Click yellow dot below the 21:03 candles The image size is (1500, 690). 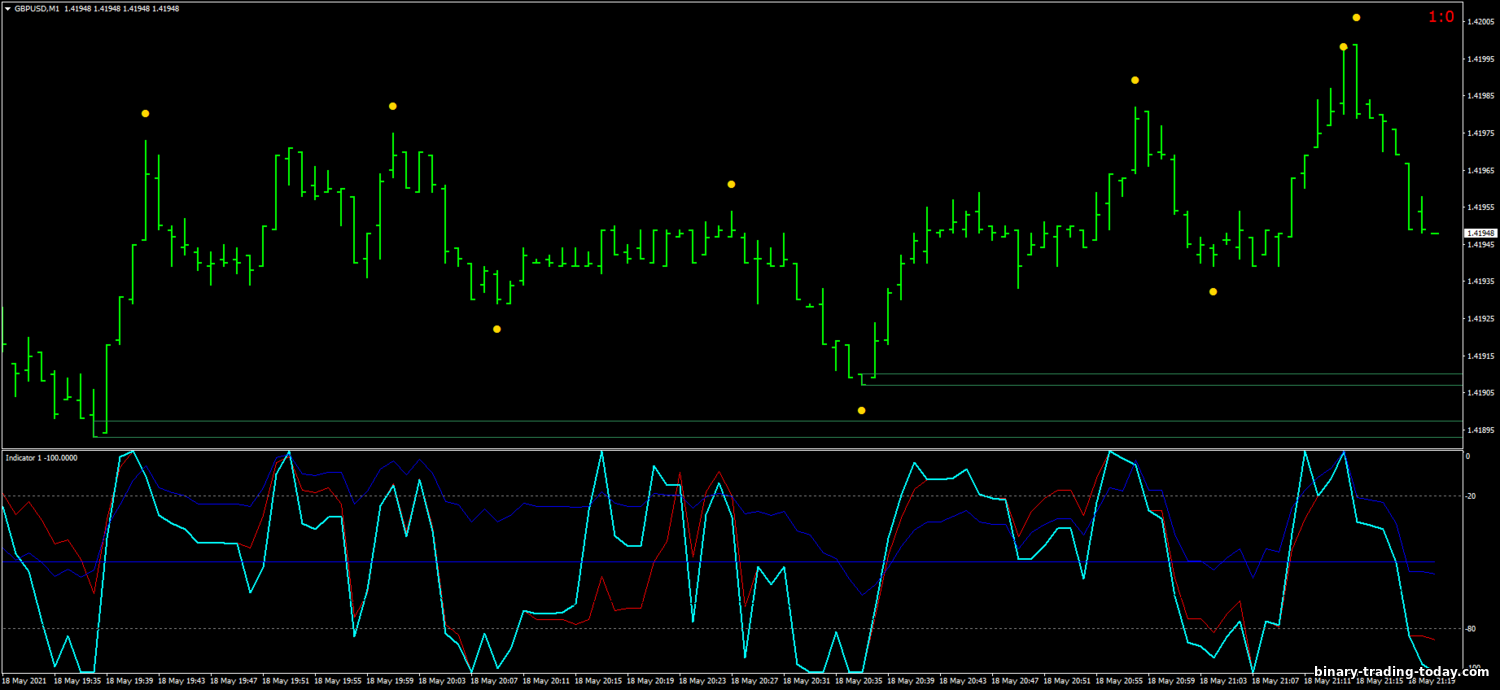(1213, 292)
